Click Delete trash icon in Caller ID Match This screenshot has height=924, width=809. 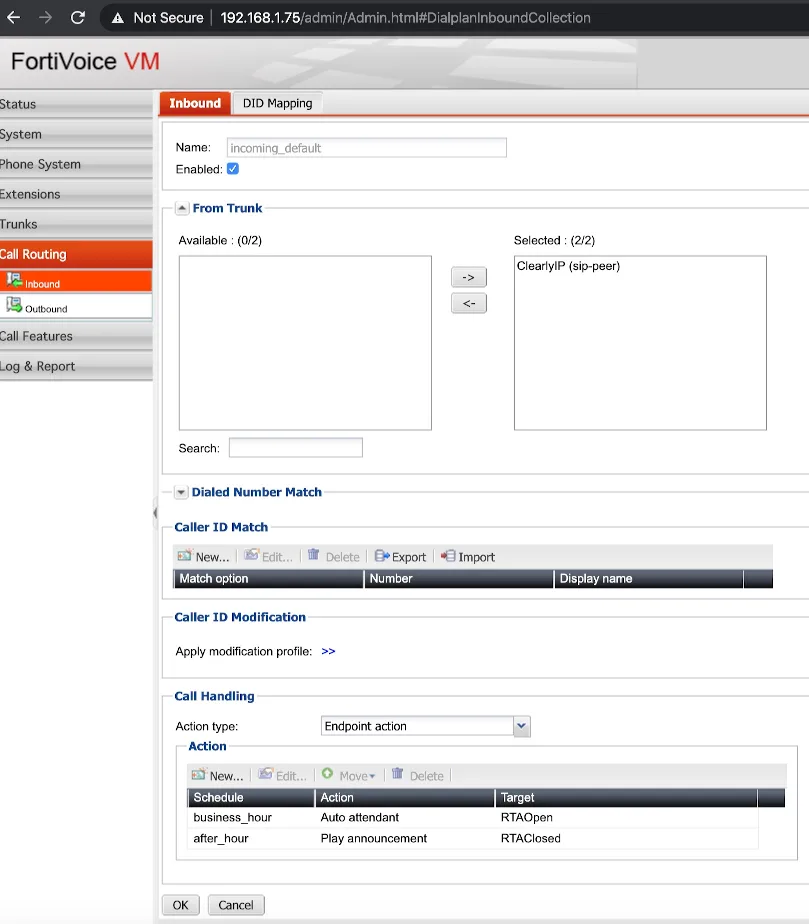click(313, 555)
